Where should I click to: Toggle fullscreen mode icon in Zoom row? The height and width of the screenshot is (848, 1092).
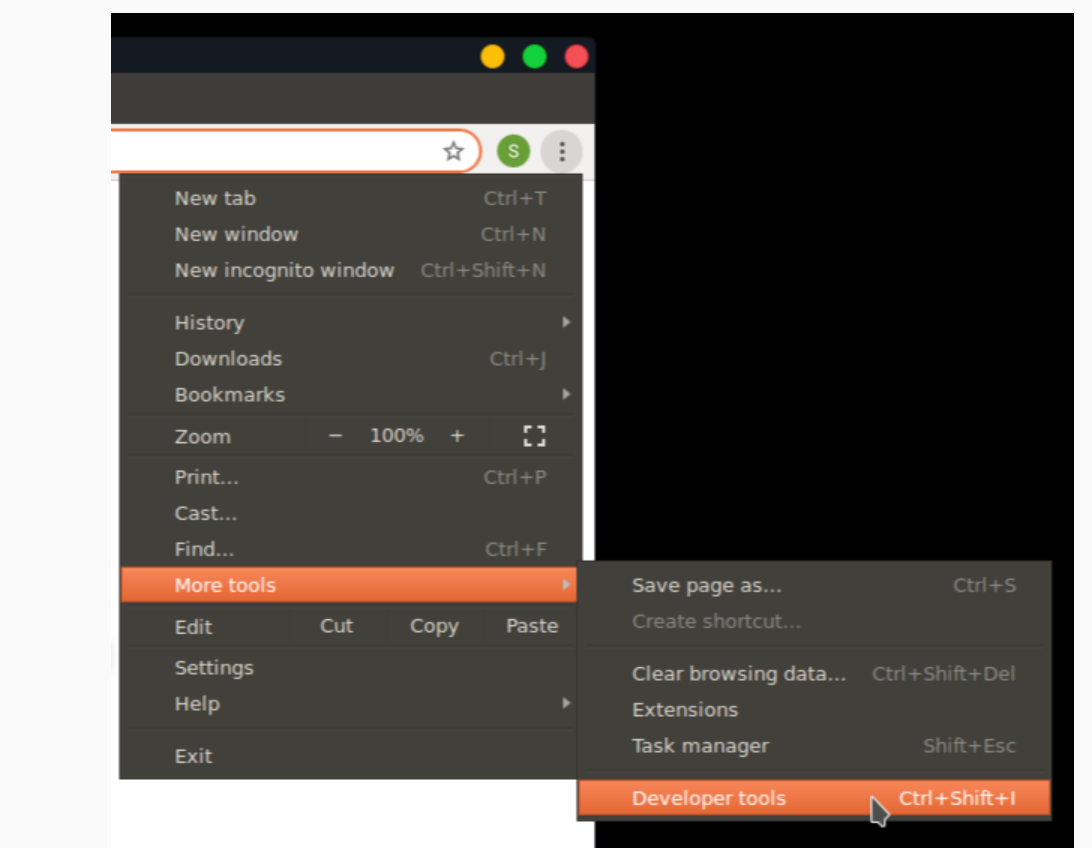click(x=534, y=436)
